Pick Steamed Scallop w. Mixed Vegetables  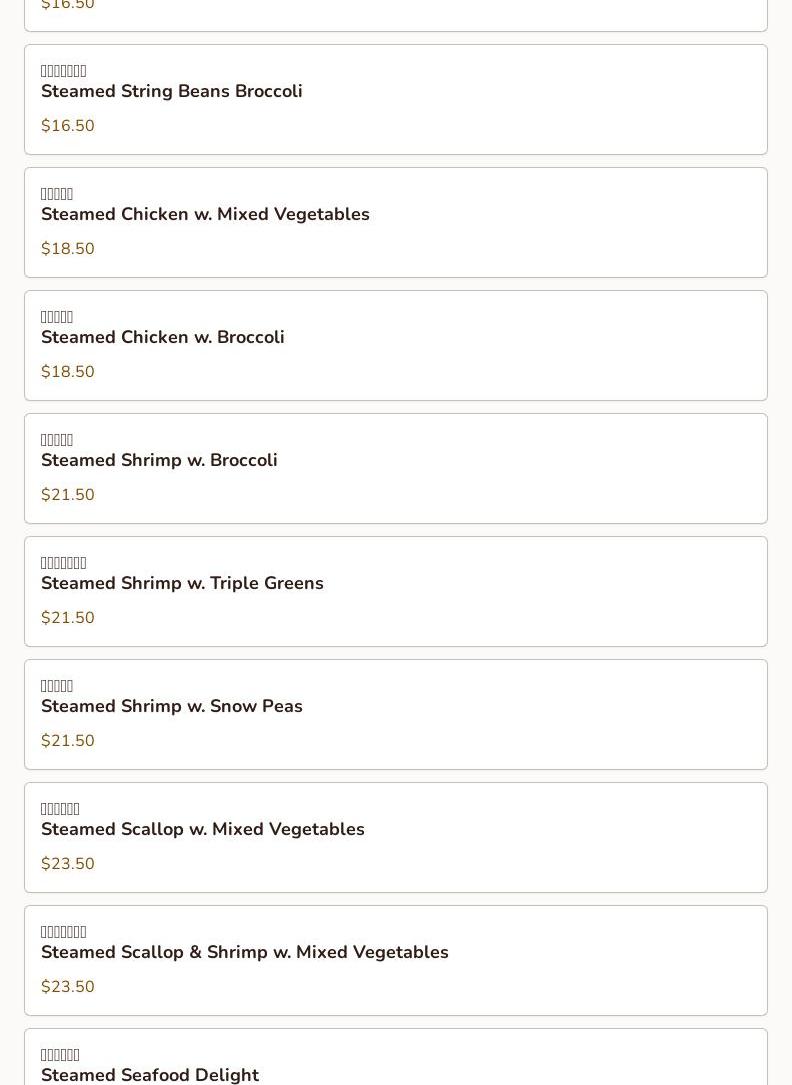(x=203, y=830)
